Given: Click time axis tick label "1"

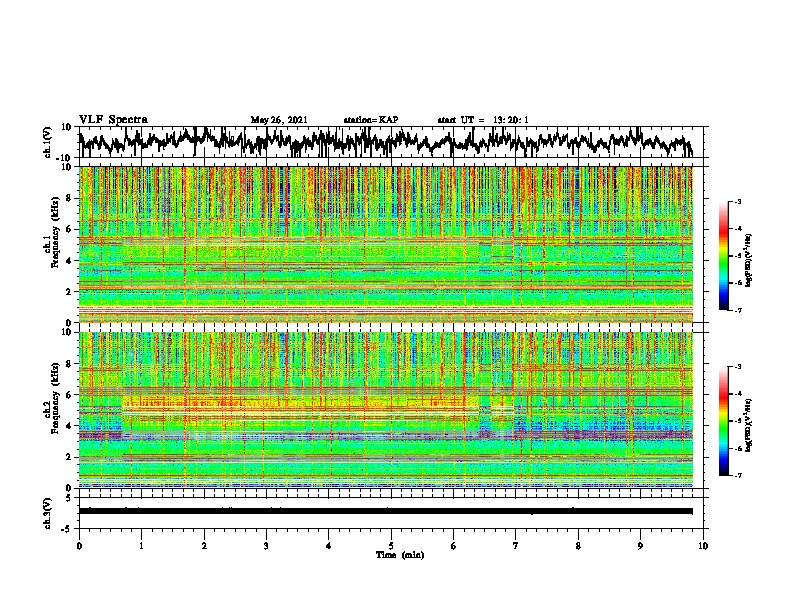Looking at the screenshot, I should [x=141, y=546].
